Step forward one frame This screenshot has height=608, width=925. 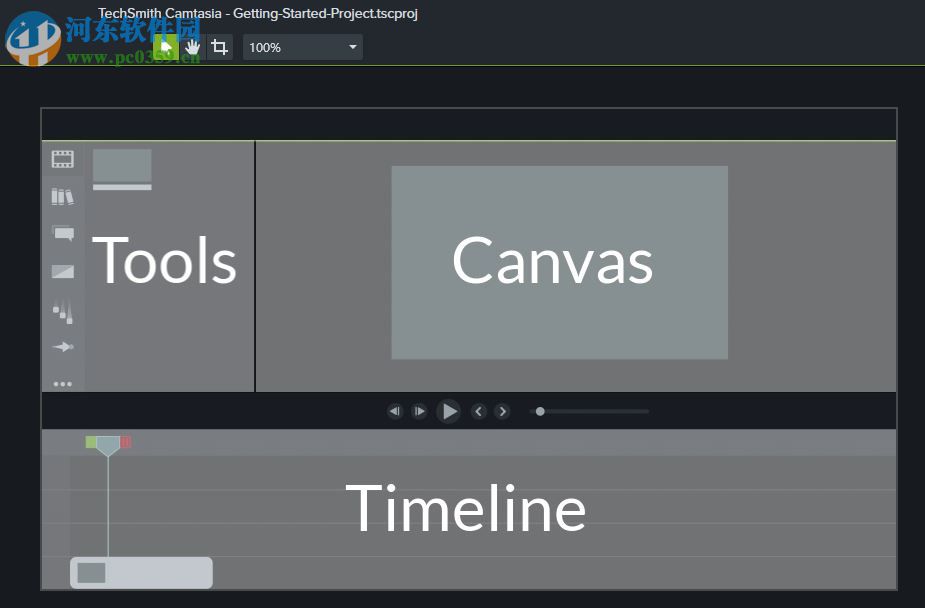(419, 411)
